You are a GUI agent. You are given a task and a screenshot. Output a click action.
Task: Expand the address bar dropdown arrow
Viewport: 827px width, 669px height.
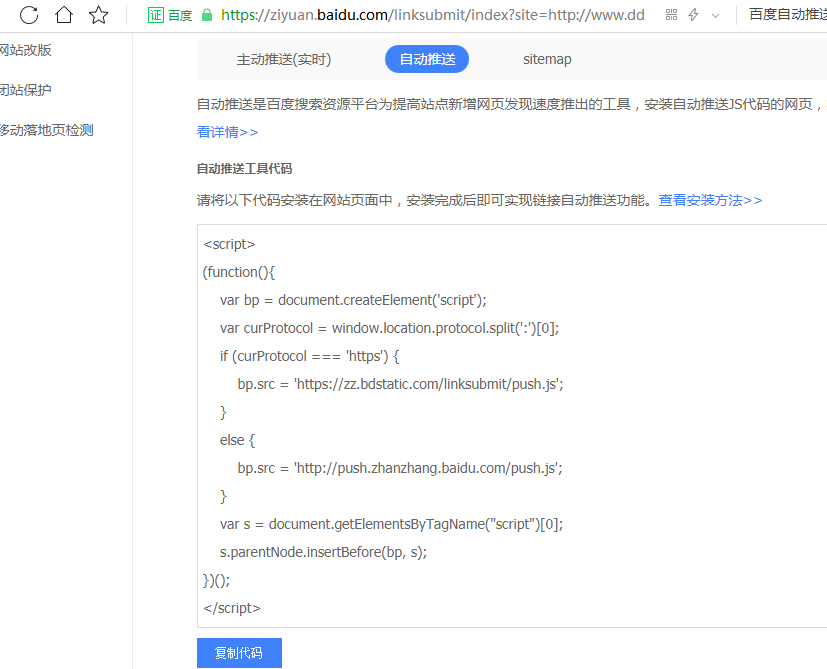[x=715, y=16]
